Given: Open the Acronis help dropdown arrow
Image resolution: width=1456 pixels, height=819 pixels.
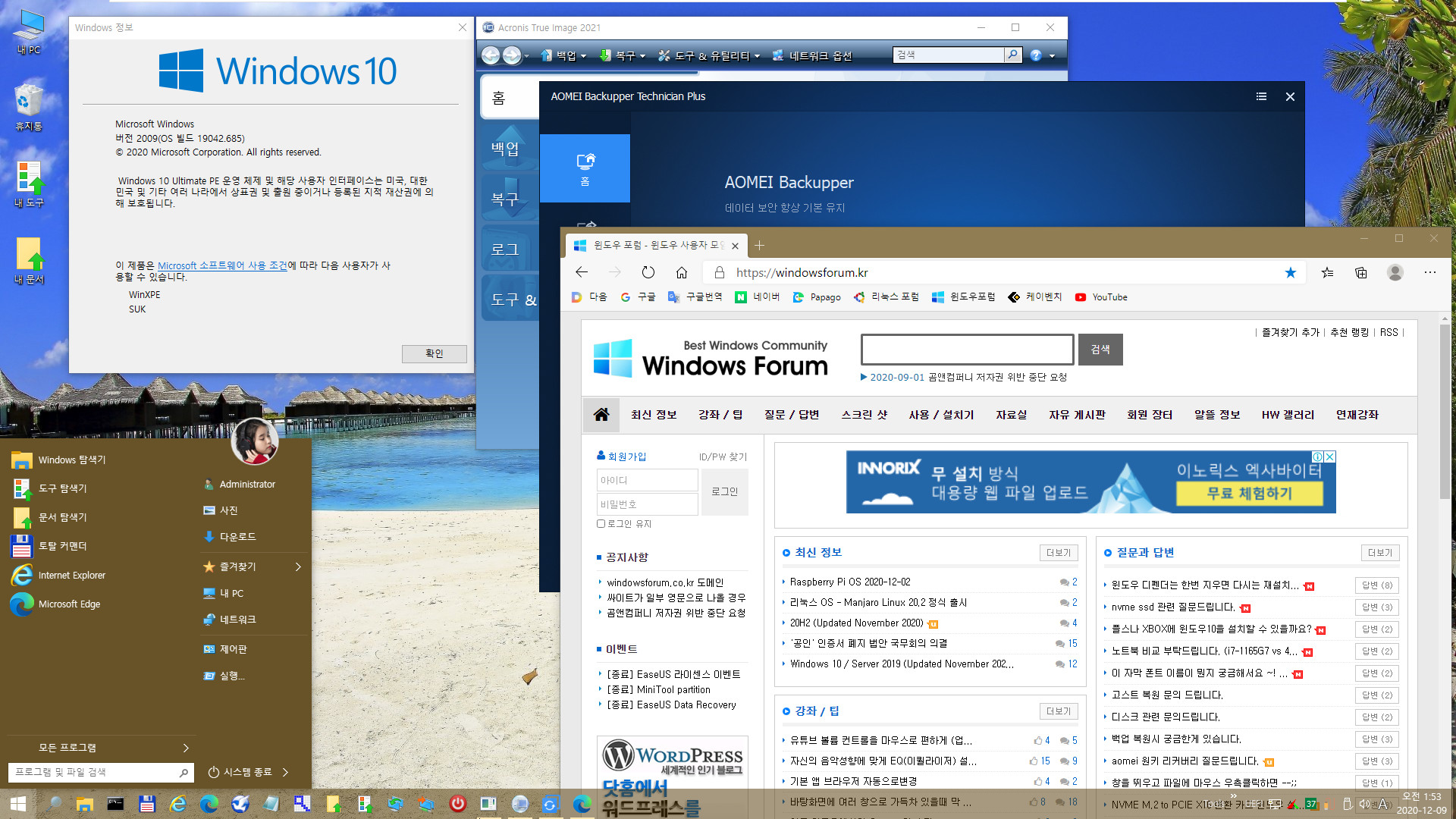Looking at the screenshot, I should point(1052,56).
